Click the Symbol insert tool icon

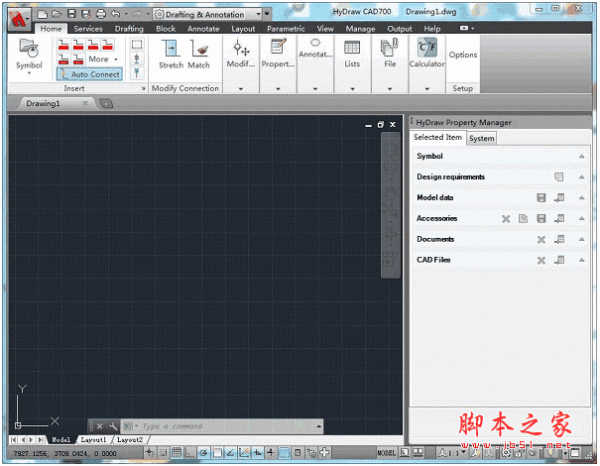(29, 50)
